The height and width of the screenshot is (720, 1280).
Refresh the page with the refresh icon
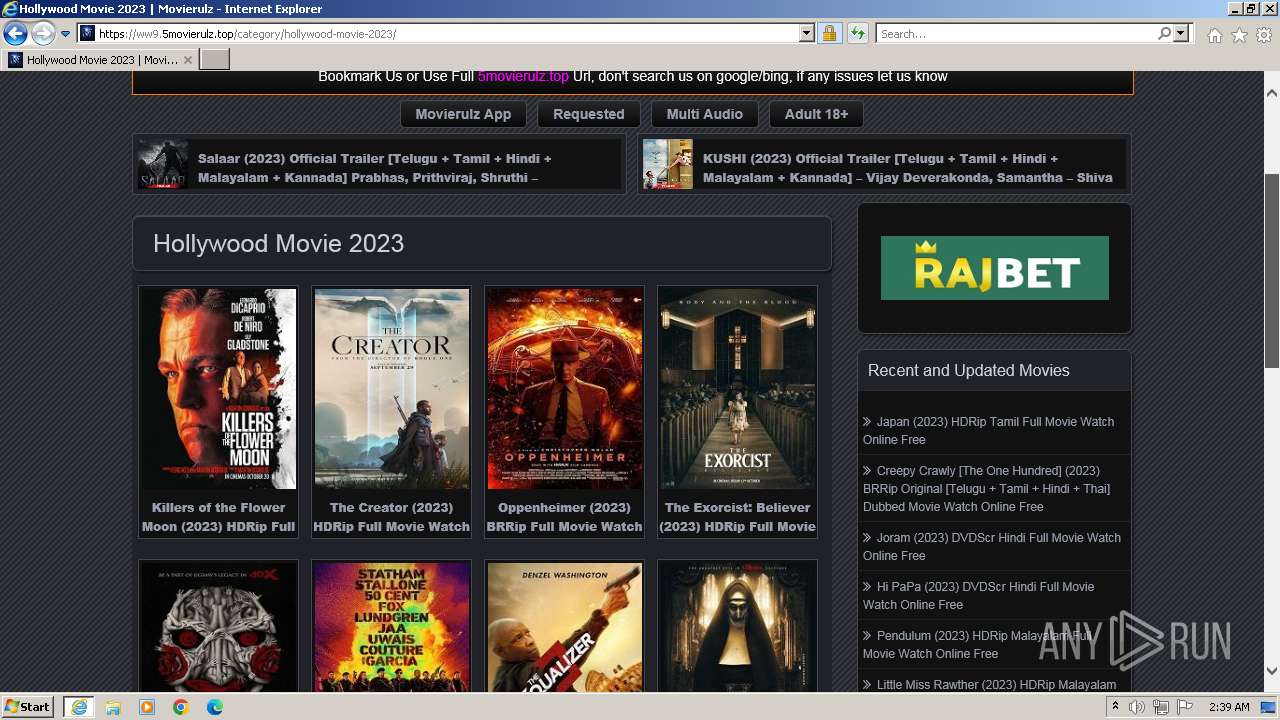pyautogui.click(x=858, y=34)
